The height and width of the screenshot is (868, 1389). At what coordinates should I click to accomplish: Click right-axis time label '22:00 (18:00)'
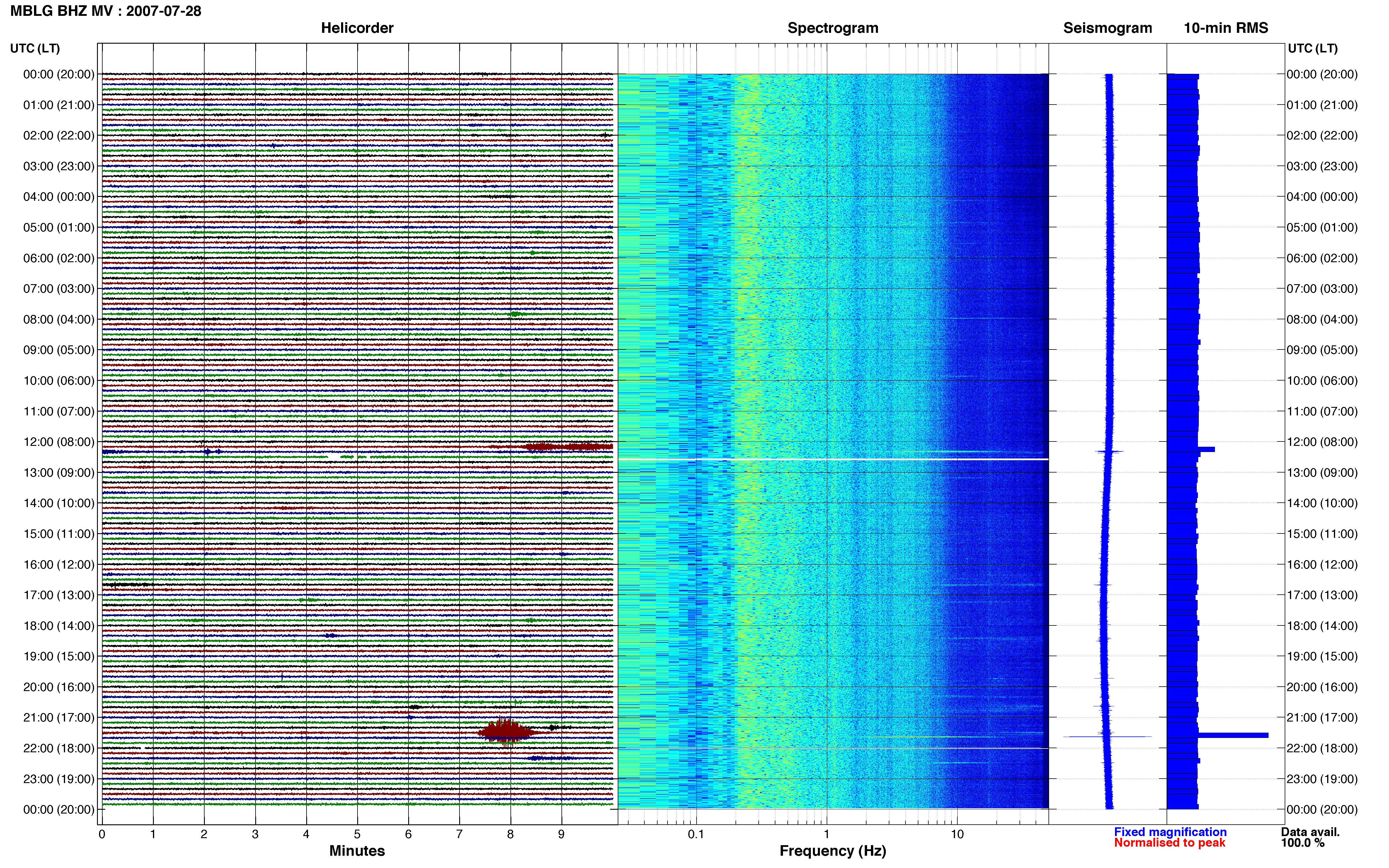coord(1322,748)
